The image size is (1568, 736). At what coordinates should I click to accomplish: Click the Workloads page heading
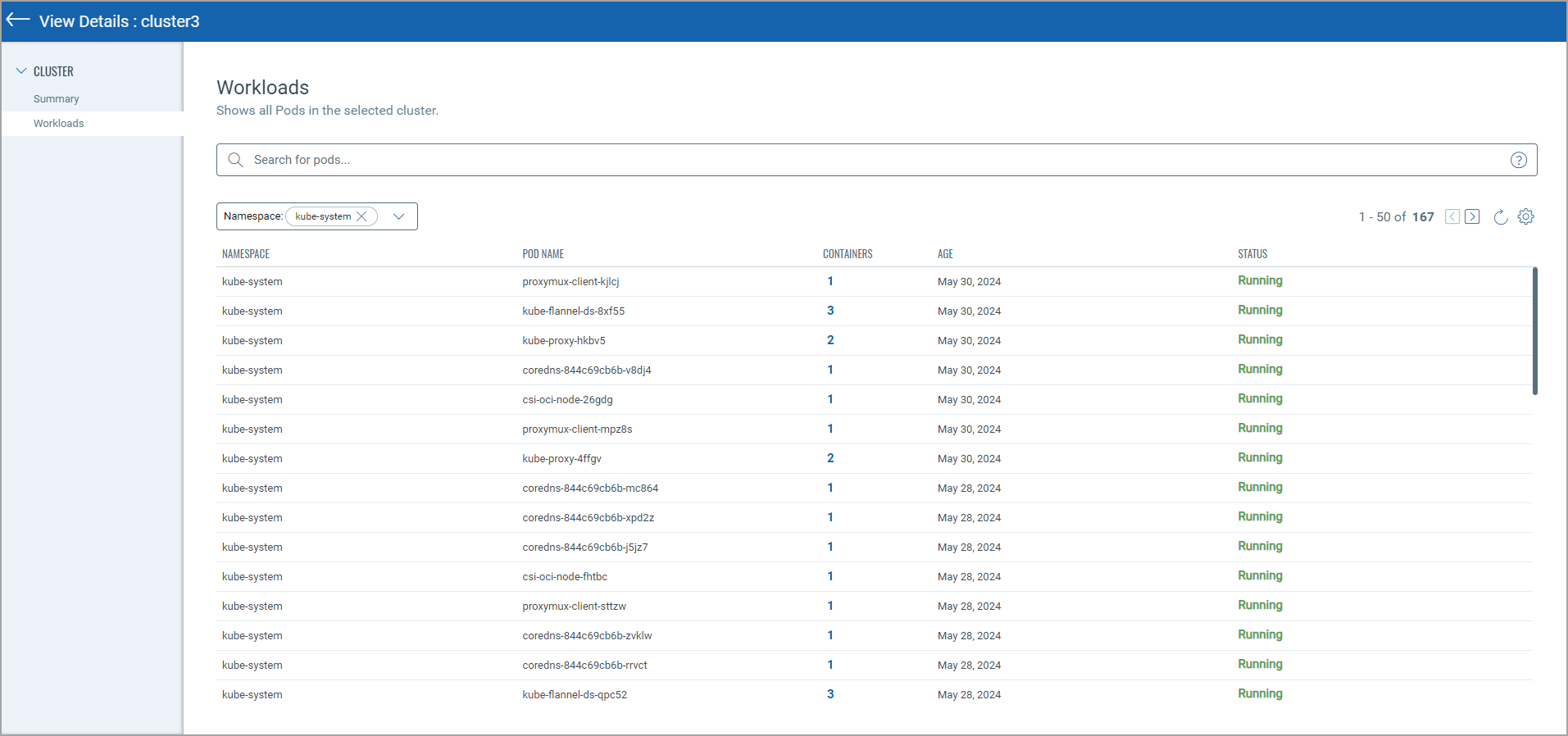262,88
